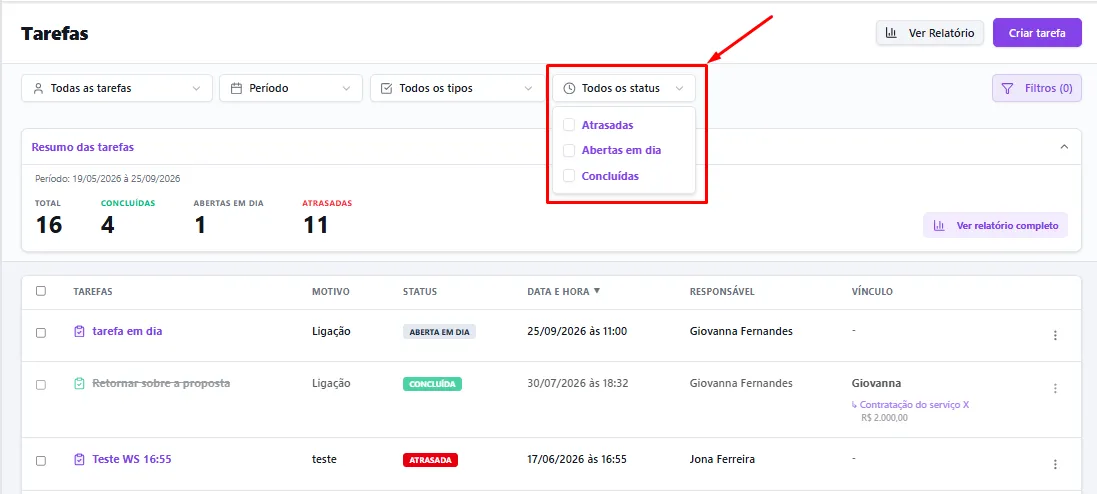Select the tarefa em dia row checkbox
Viewport: 1097px width, 494px height.
point(41,333)
